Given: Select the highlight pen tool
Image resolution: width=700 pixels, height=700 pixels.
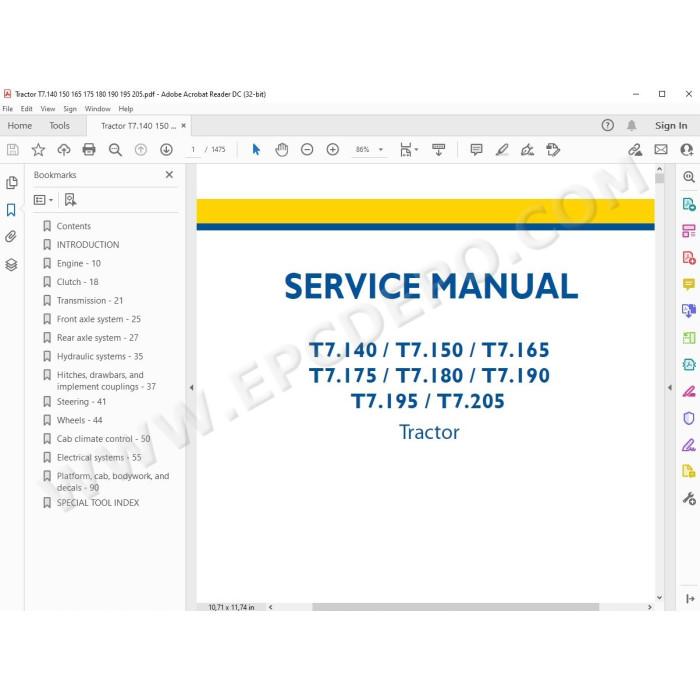Looking at the screenshot, I should [x=502, y=150].
